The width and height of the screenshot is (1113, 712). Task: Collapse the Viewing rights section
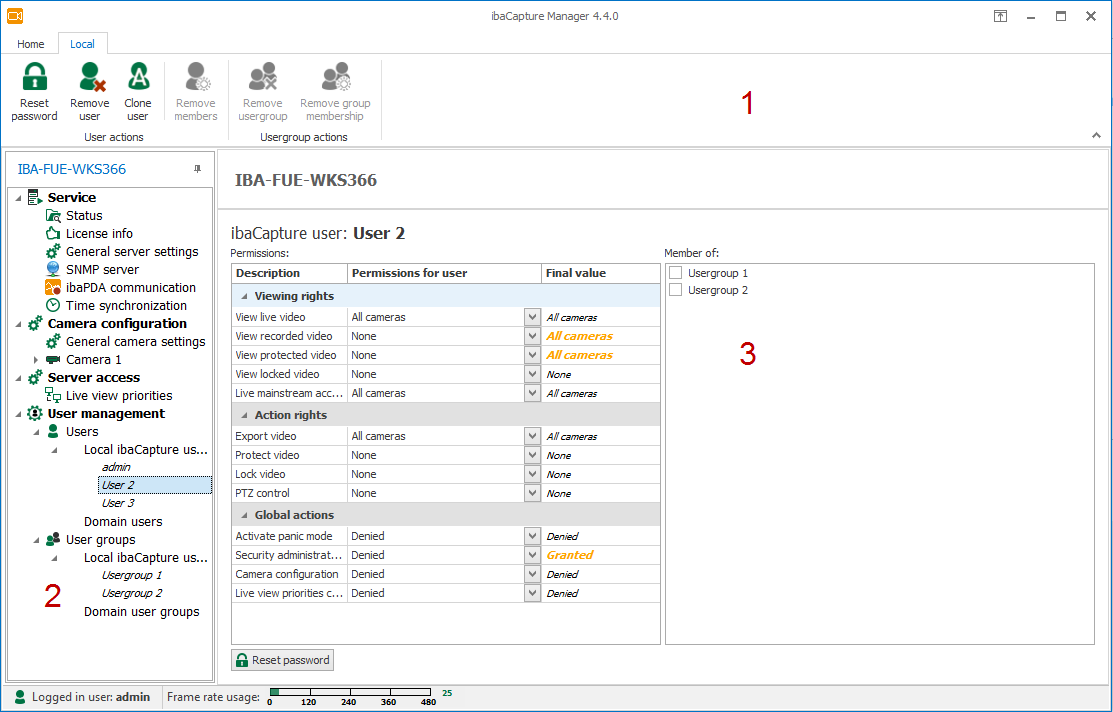click(x=244, y=296)
